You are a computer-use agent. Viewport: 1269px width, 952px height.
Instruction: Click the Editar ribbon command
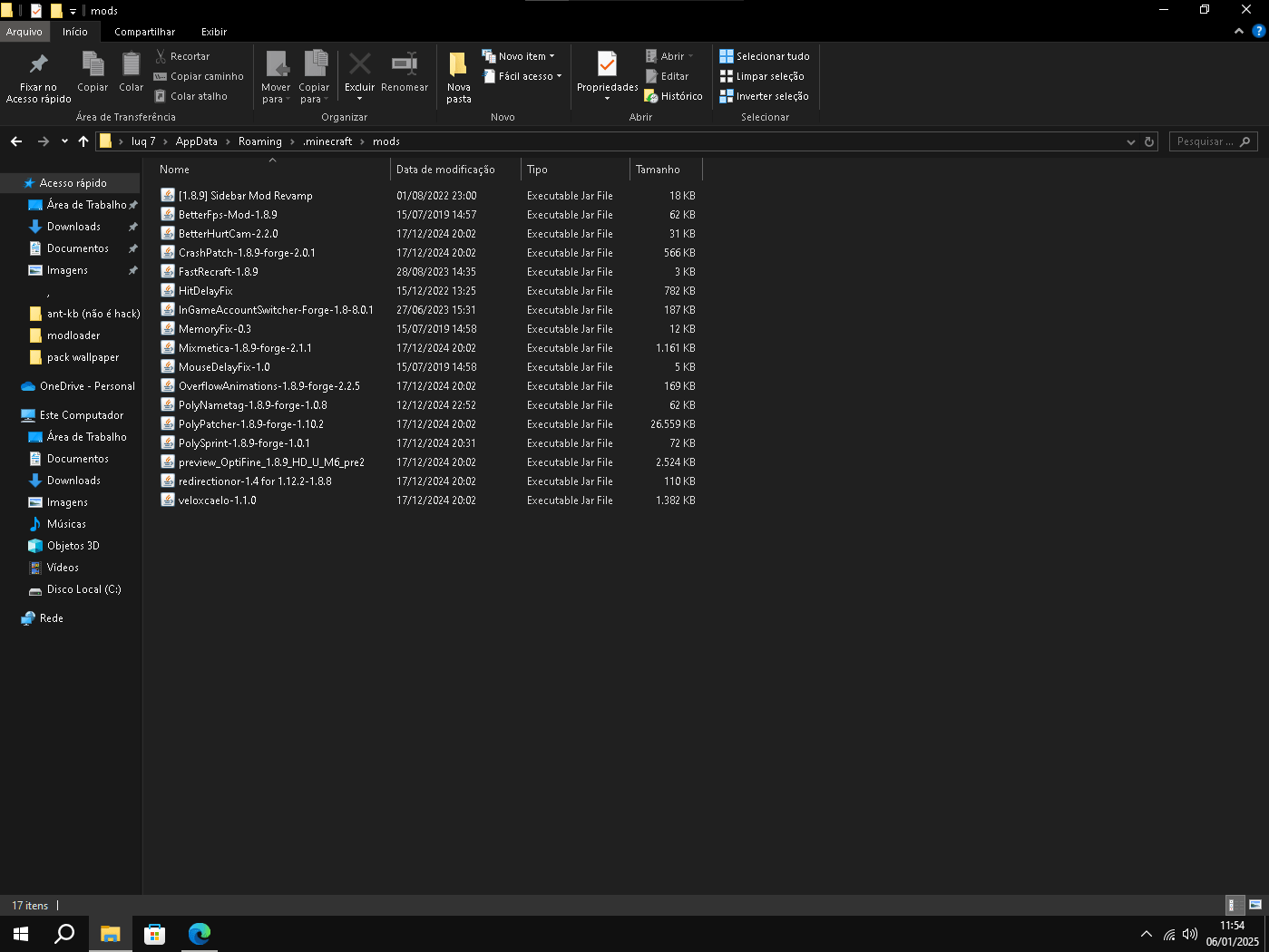tap(667, 76)
